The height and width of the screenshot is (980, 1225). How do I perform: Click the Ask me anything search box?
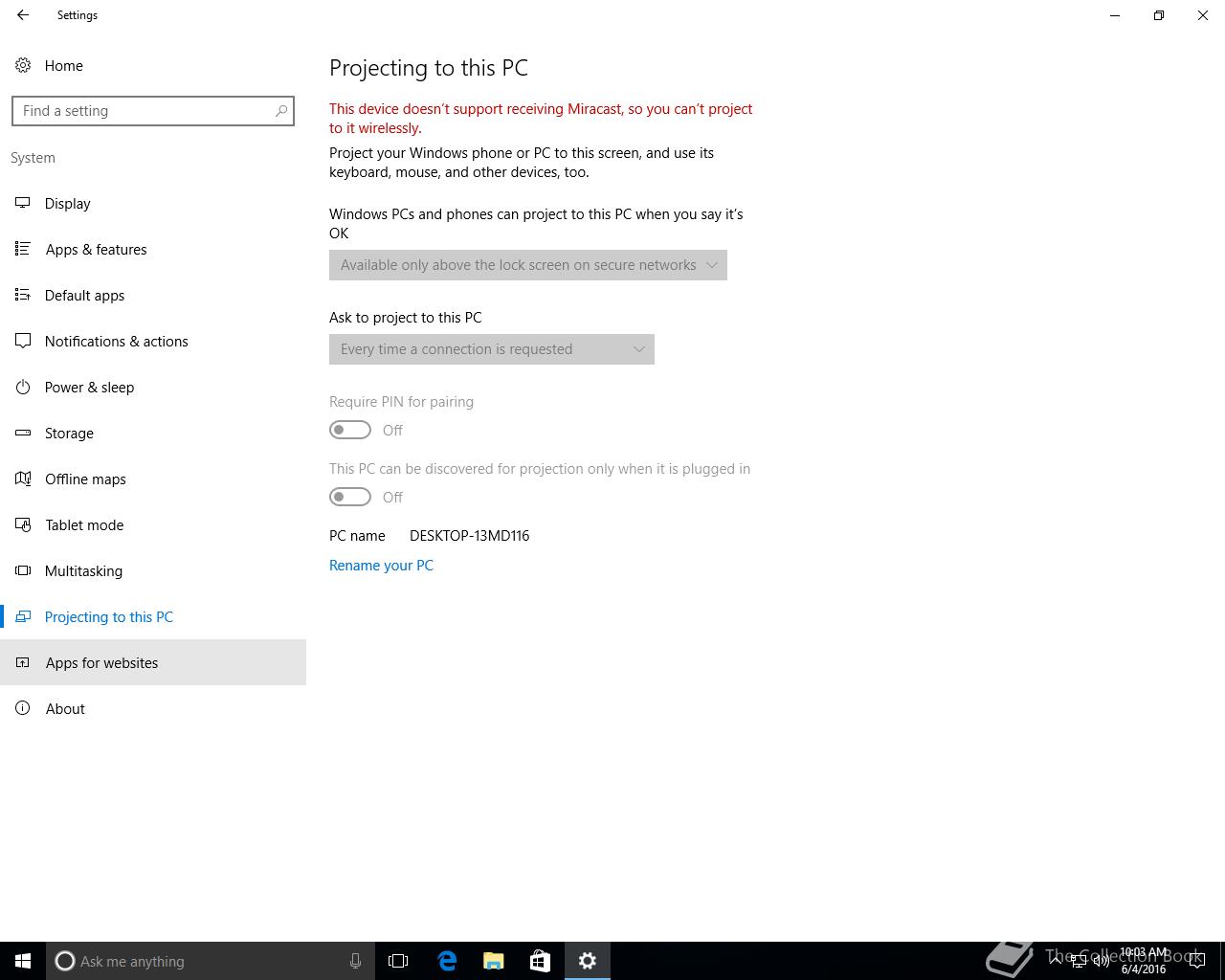point(211,961)
